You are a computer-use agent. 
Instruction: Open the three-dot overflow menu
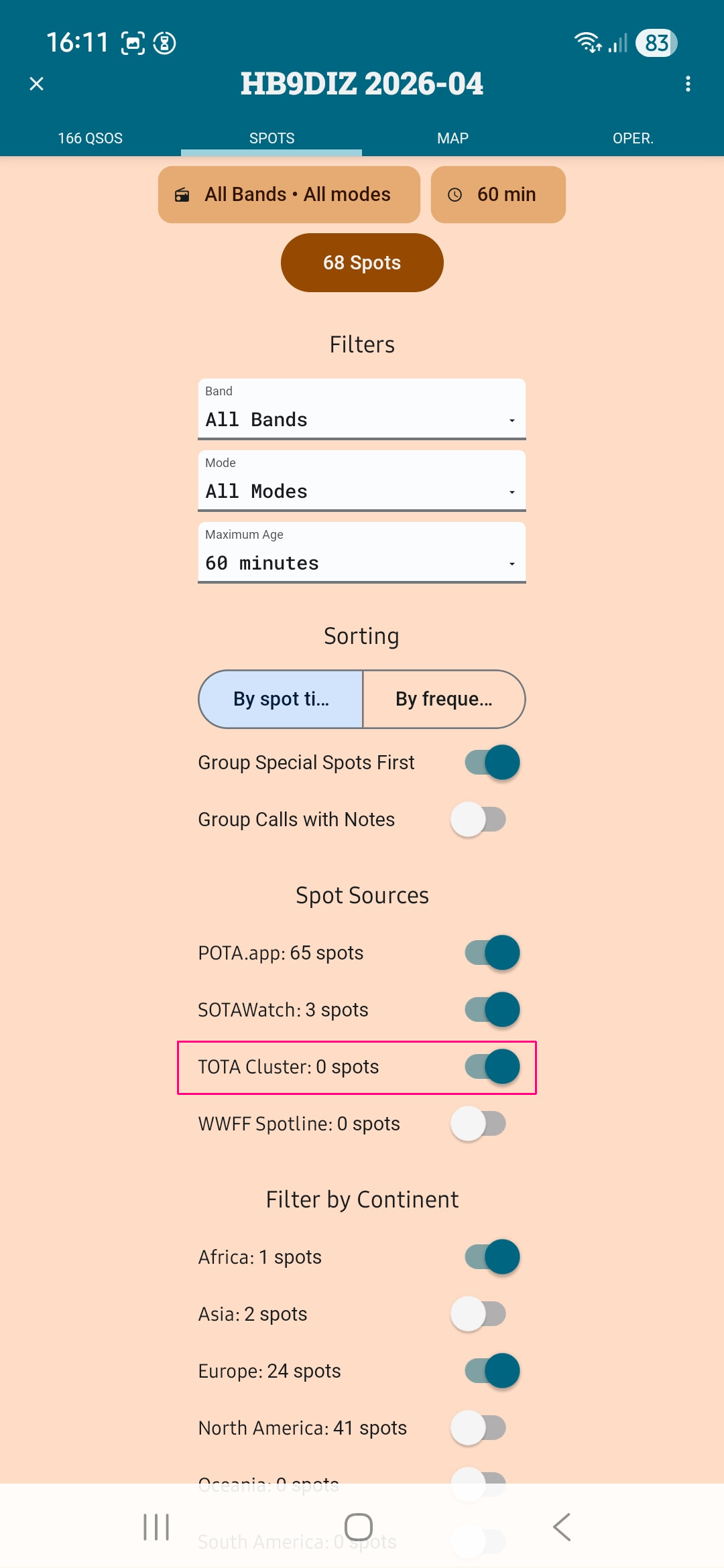[x=688, y=84]
